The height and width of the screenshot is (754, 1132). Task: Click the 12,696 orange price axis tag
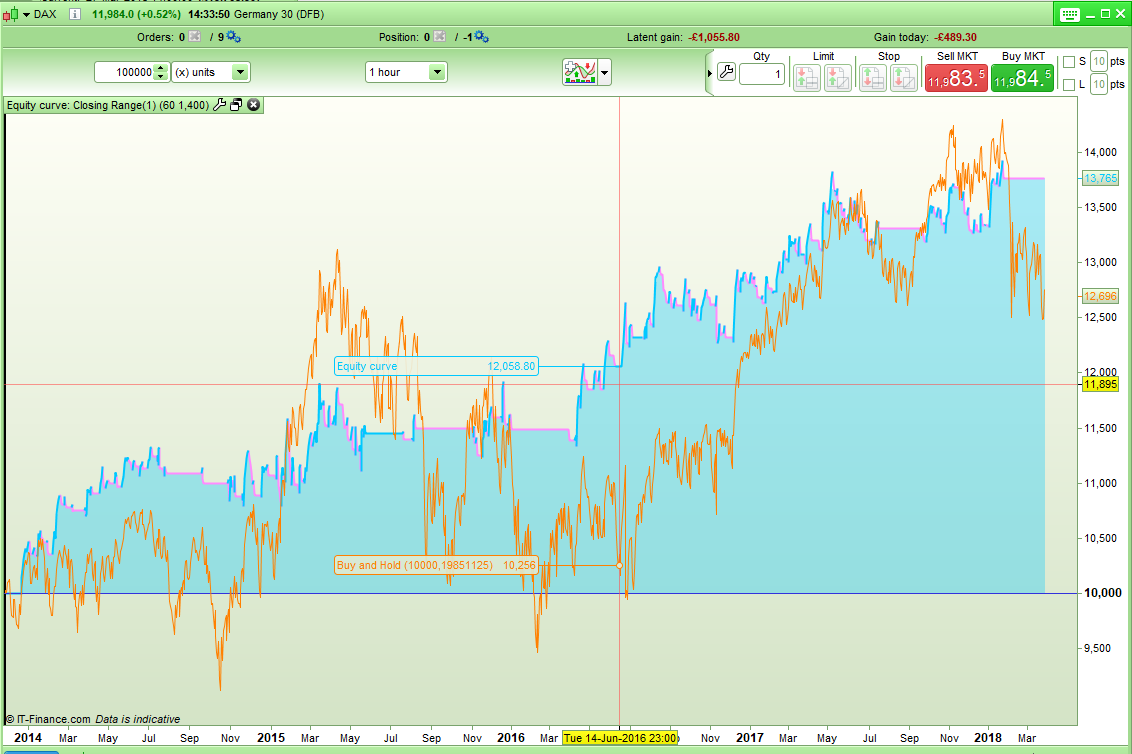tap(1100, 296)
